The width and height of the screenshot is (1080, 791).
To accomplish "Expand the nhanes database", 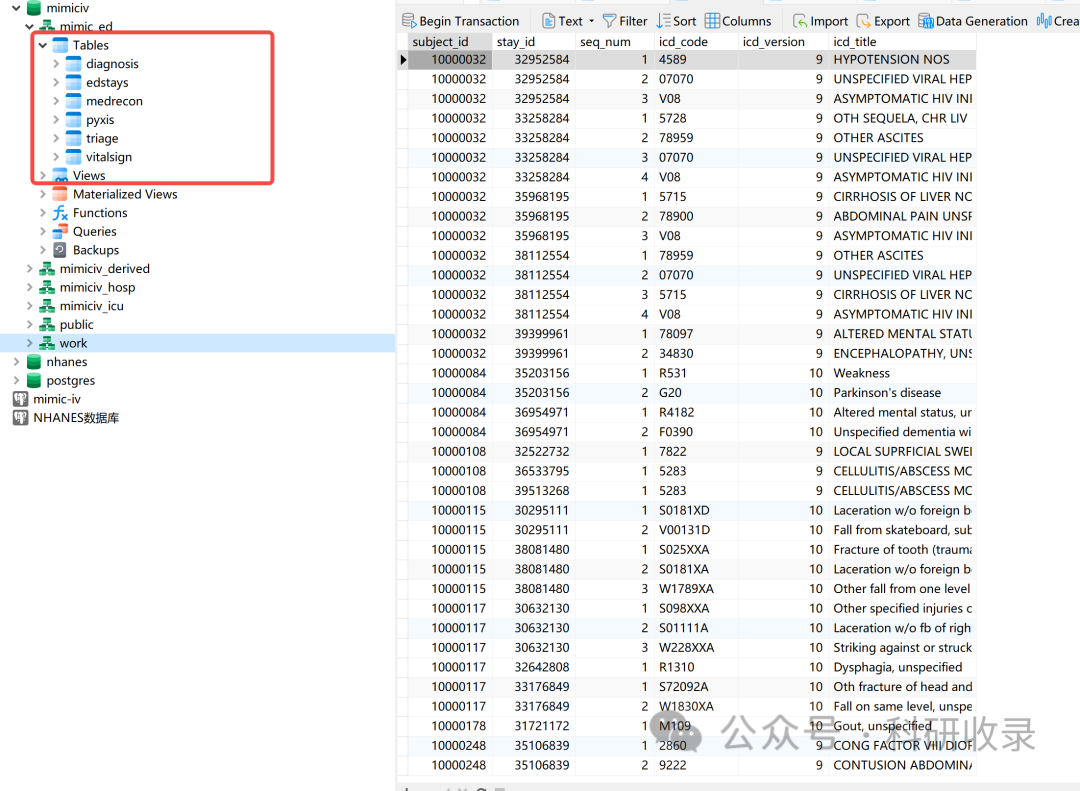I will (x=16, y=361).
